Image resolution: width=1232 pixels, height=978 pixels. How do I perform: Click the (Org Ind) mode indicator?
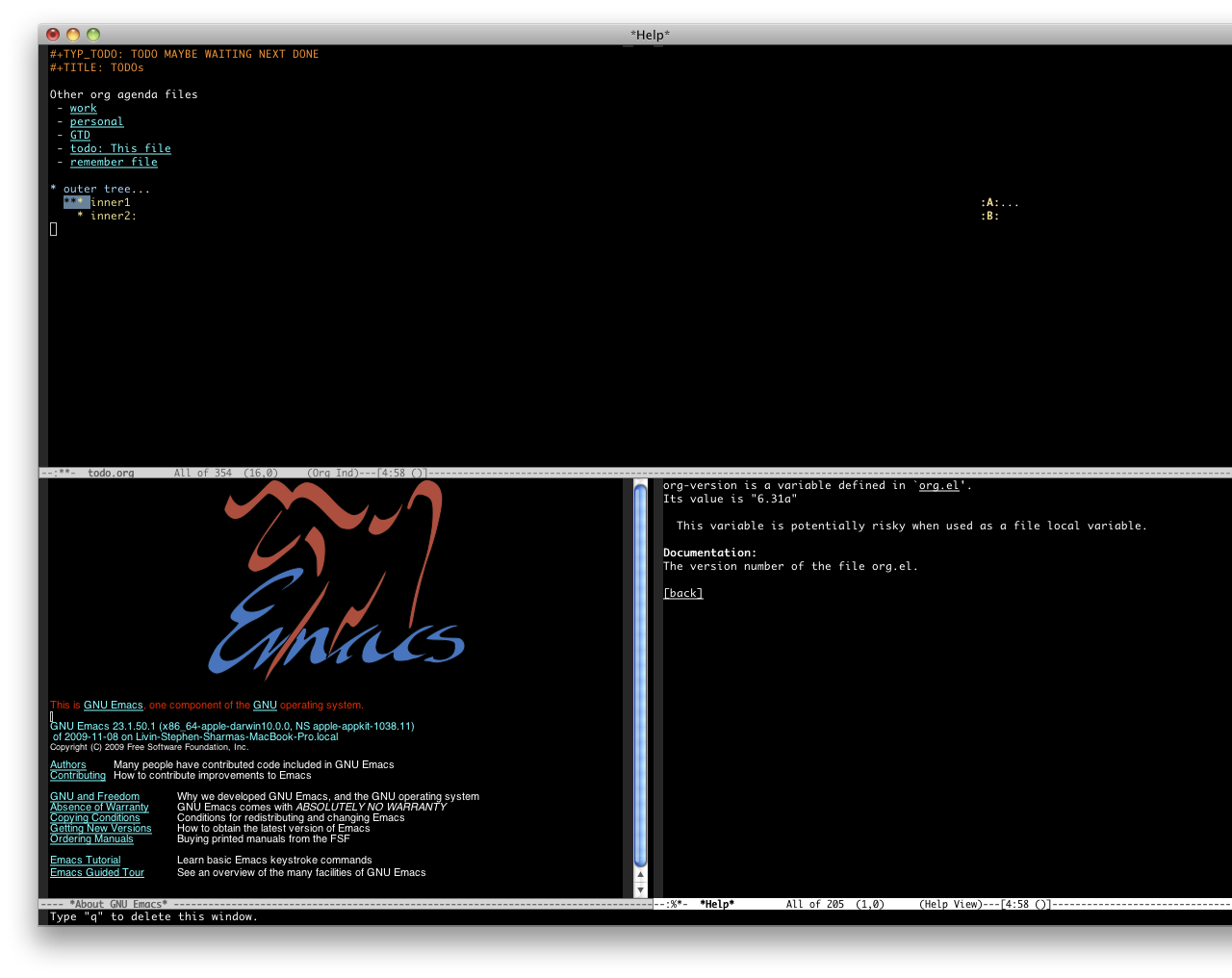coord(333,473)
